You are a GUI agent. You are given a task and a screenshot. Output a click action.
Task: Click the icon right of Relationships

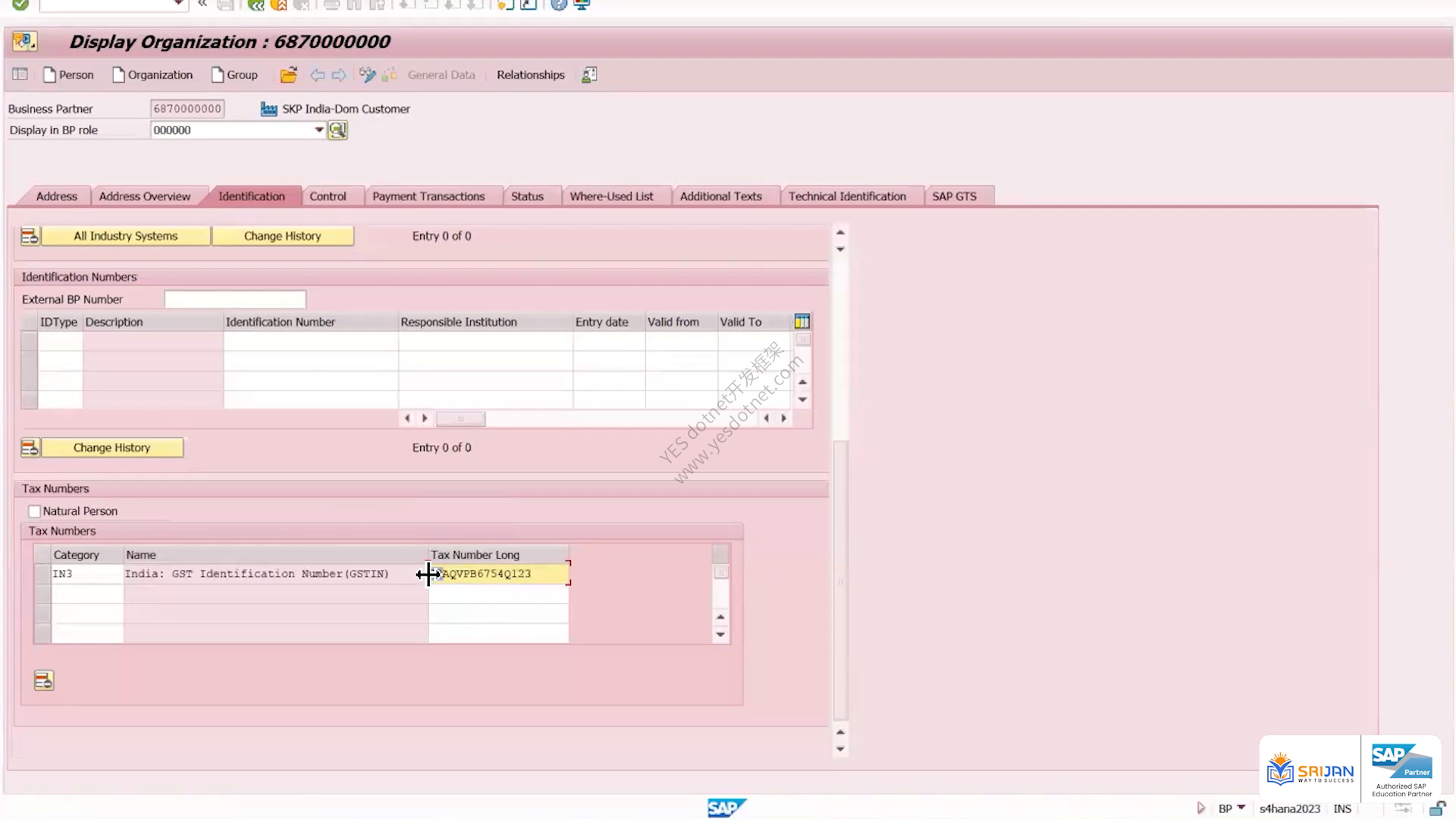coord(589,75)
